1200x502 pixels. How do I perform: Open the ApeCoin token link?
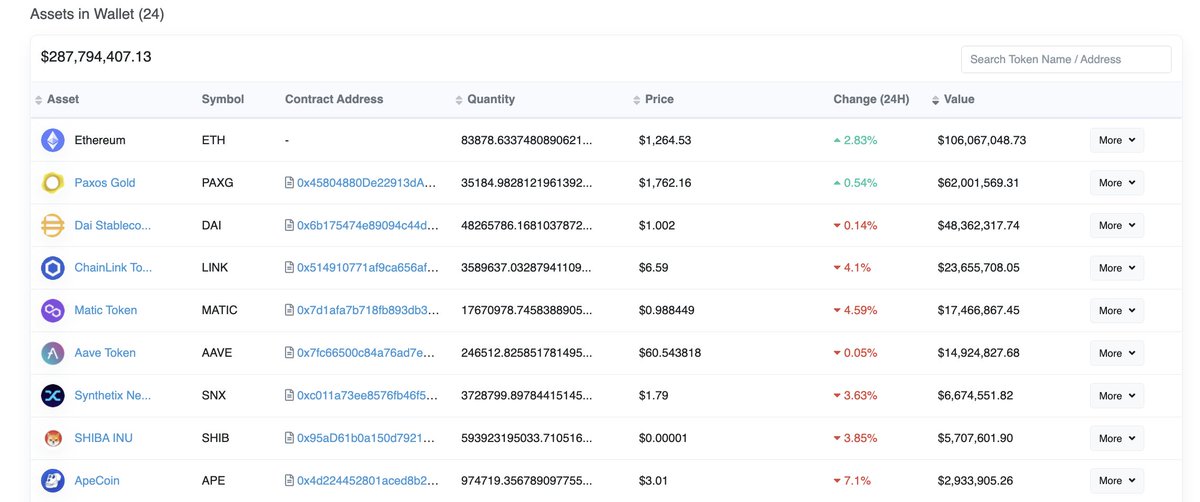point(97,480)
